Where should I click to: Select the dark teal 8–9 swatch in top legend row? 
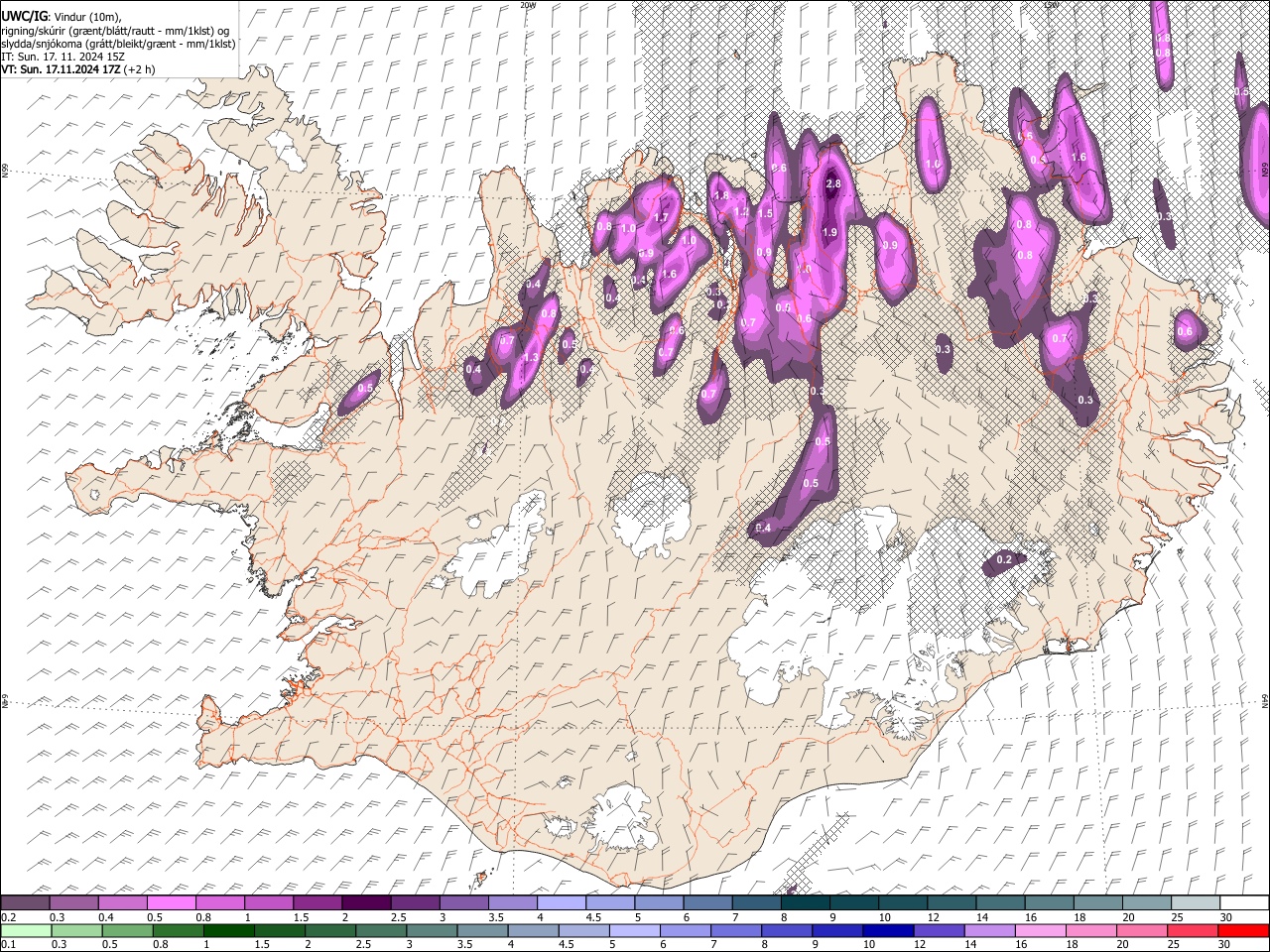point(805,902)
